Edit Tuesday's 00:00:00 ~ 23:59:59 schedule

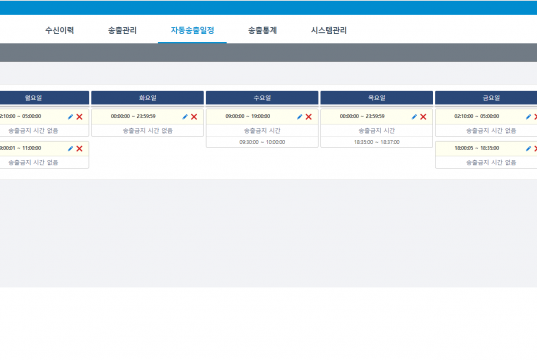[185, 117]
